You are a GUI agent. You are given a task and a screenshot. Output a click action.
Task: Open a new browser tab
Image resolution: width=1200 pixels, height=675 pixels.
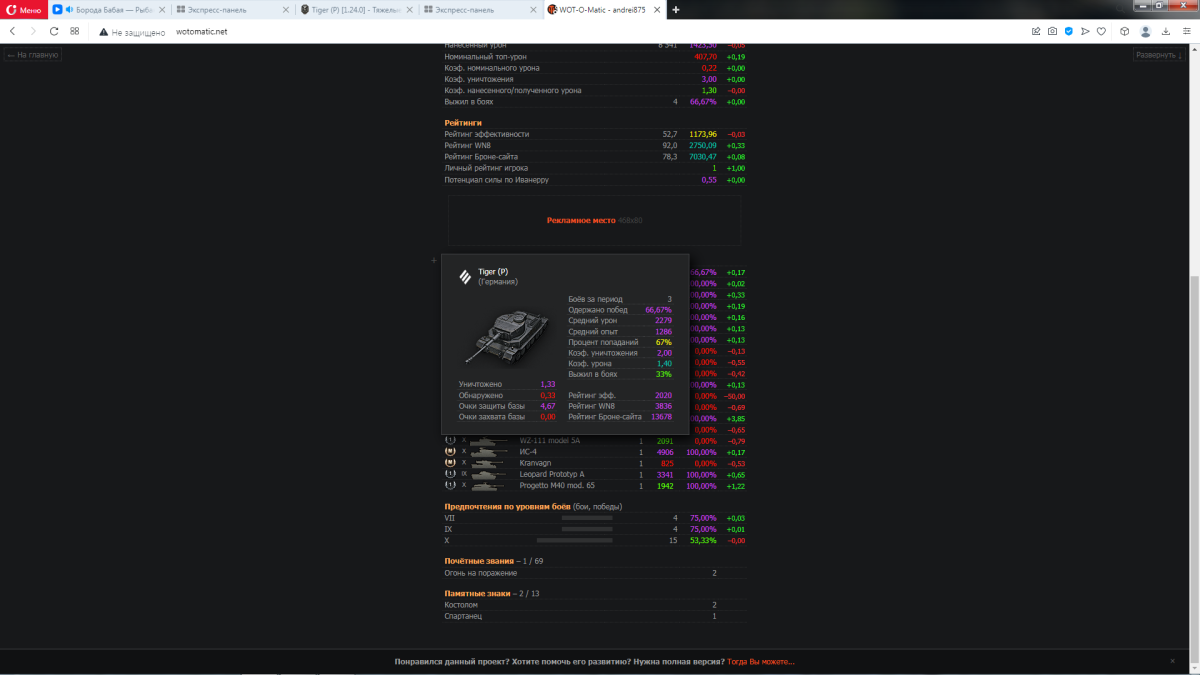click(x=676, y=9)
